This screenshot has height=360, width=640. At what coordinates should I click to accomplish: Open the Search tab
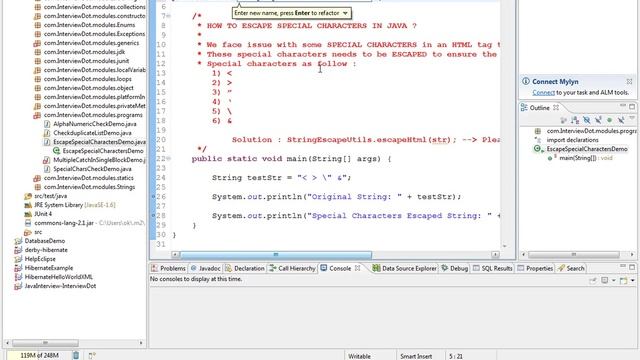571,268
